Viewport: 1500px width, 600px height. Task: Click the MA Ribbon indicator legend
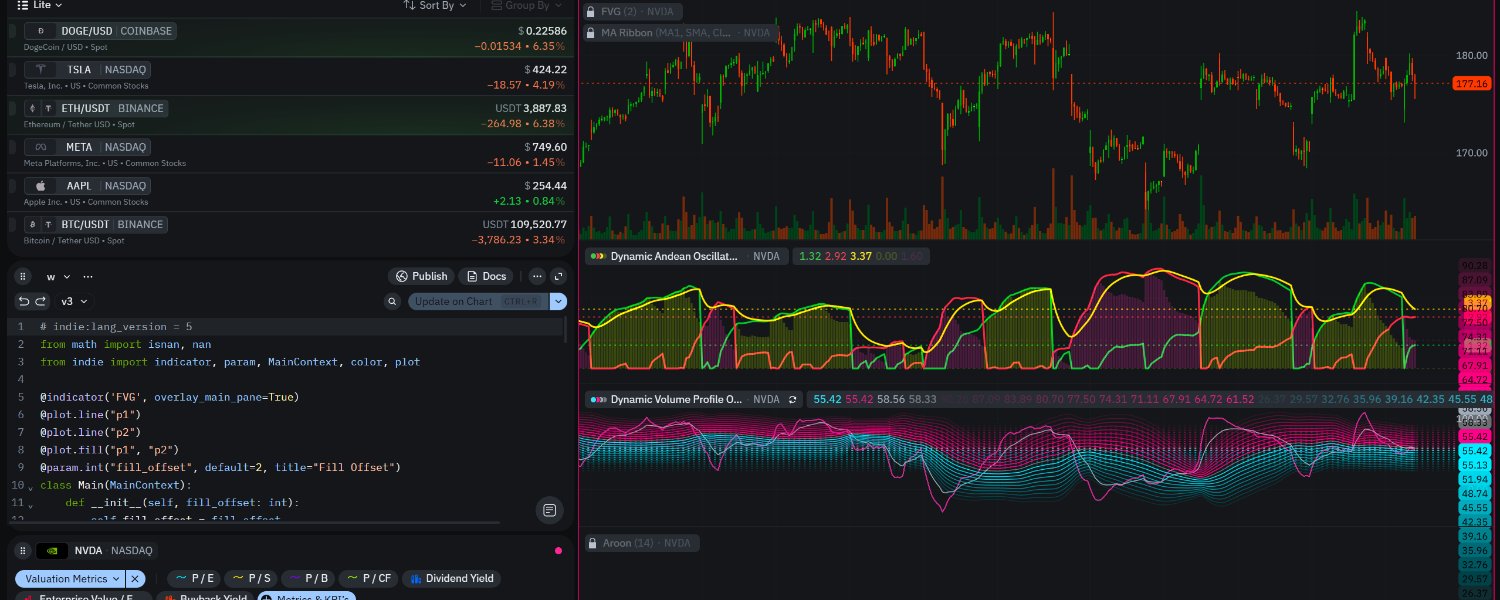tap(681, 32)
